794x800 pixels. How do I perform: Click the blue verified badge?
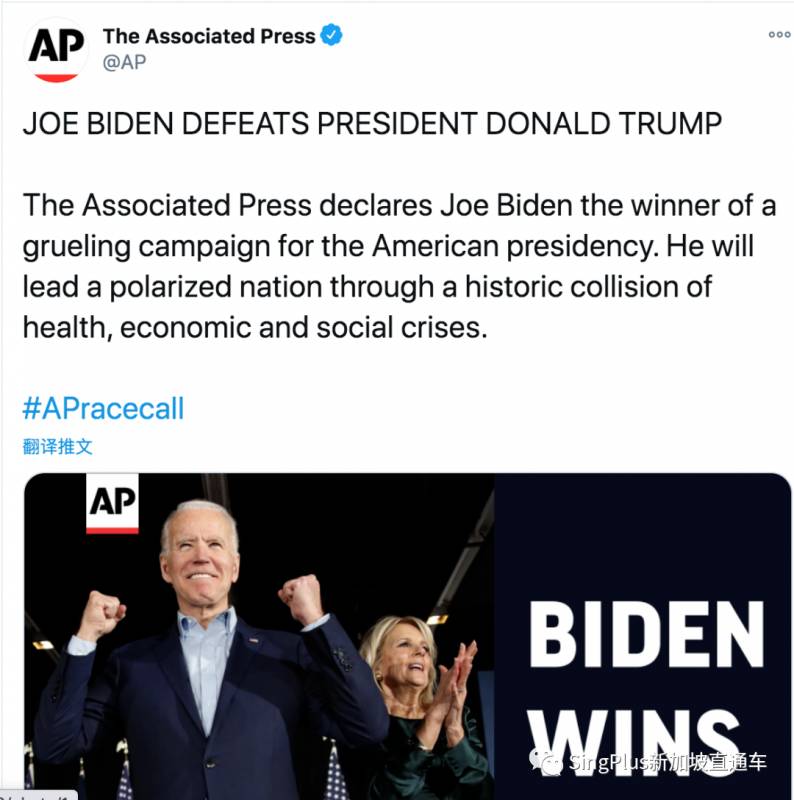tap(332, 36)
